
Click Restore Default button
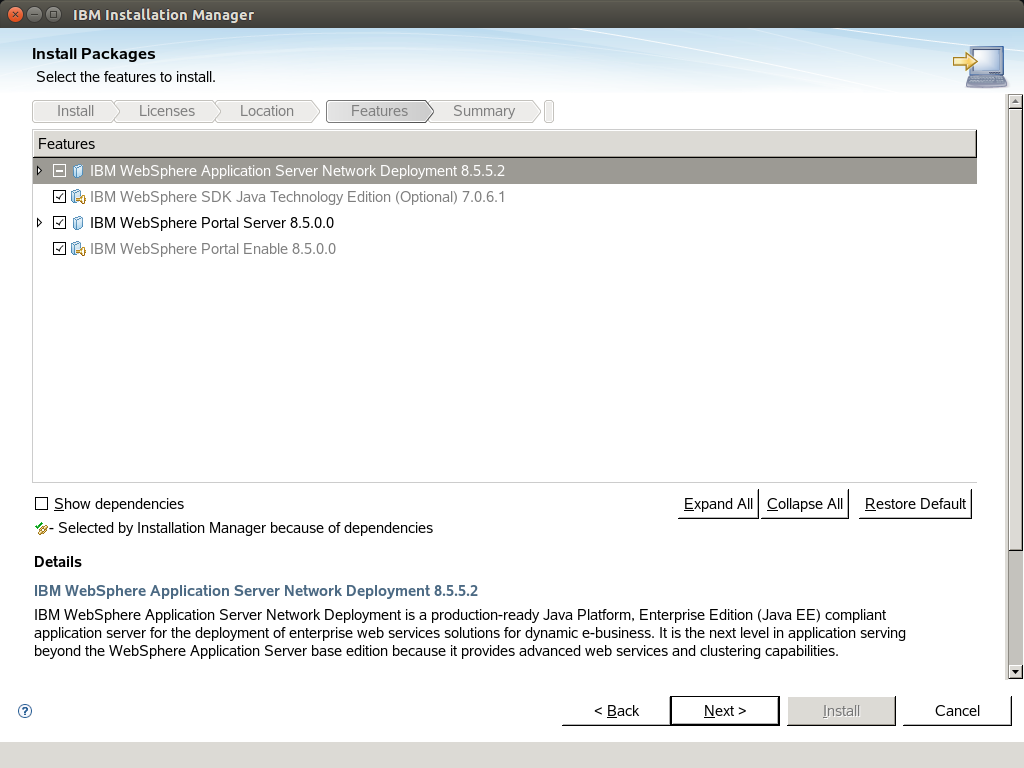[915, 504]
